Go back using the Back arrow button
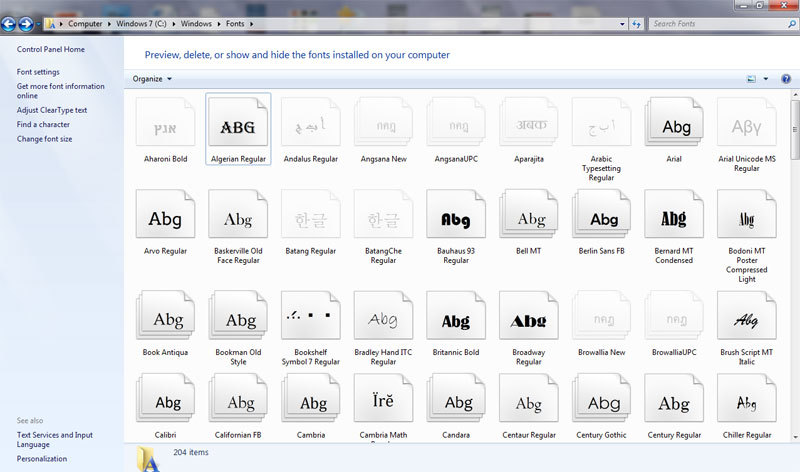Viewport: 800px width, 472px height. pos(12,23)
